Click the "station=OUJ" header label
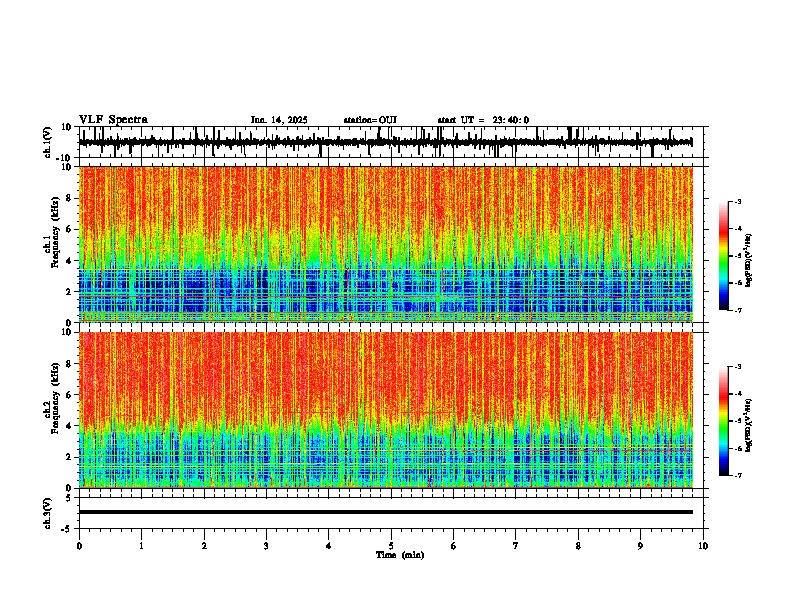 pyautogui.click(x=370, y=120)
